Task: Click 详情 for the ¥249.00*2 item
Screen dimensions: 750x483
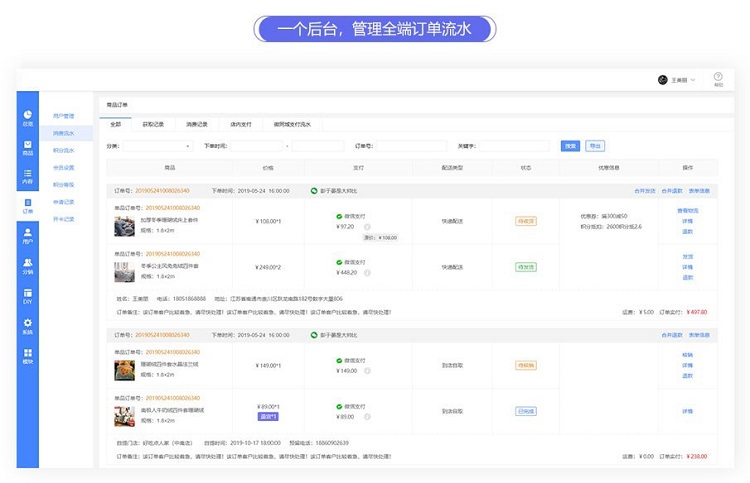Action: coord(688,267)
